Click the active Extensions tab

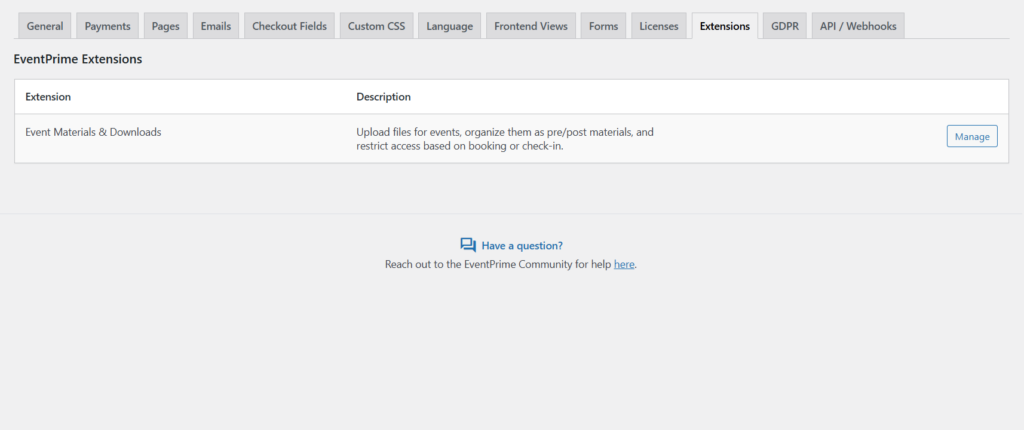coord(724,26)
